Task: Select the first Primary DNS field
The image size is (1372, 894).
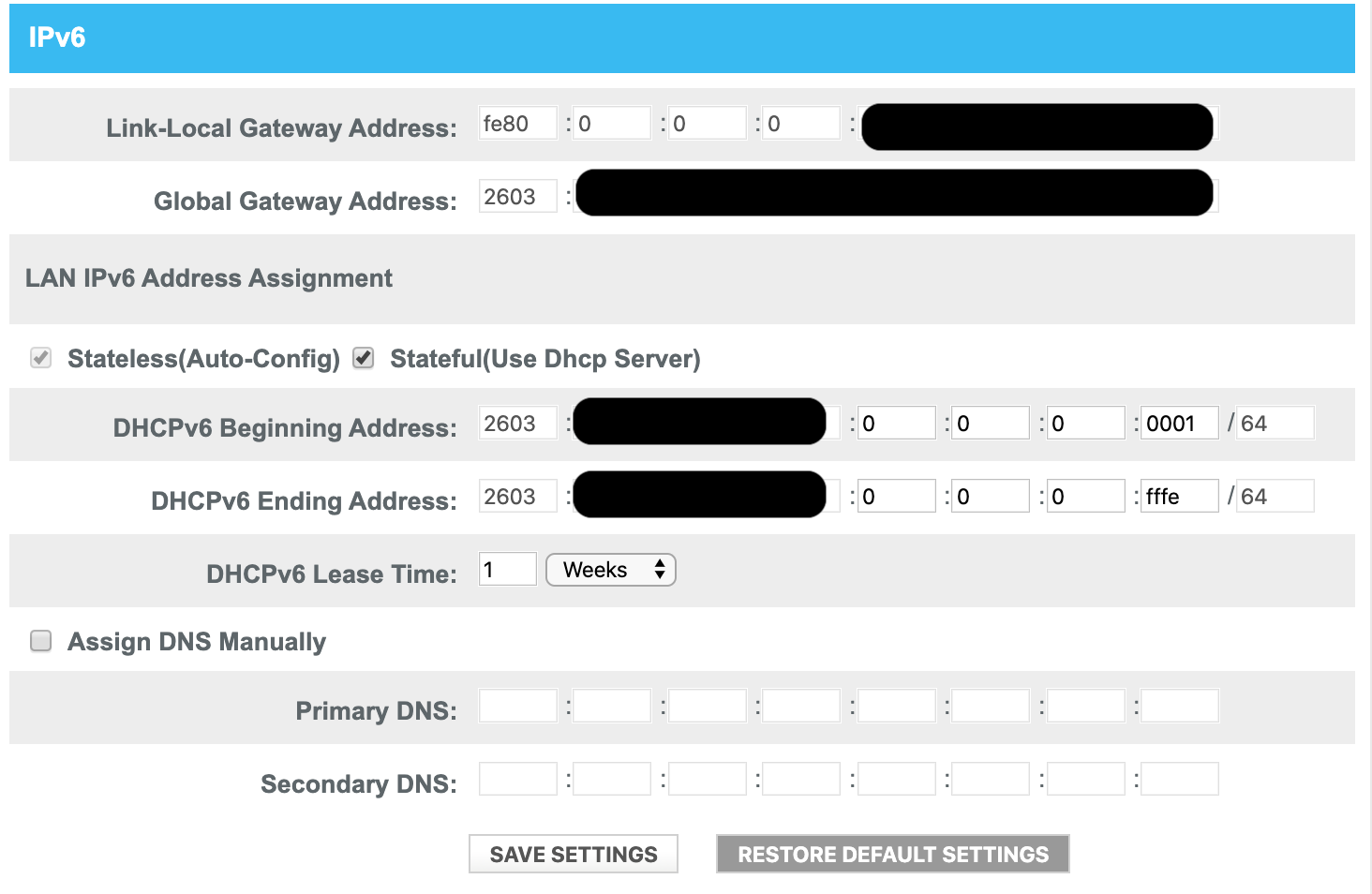Action: [x=517, y=706]
